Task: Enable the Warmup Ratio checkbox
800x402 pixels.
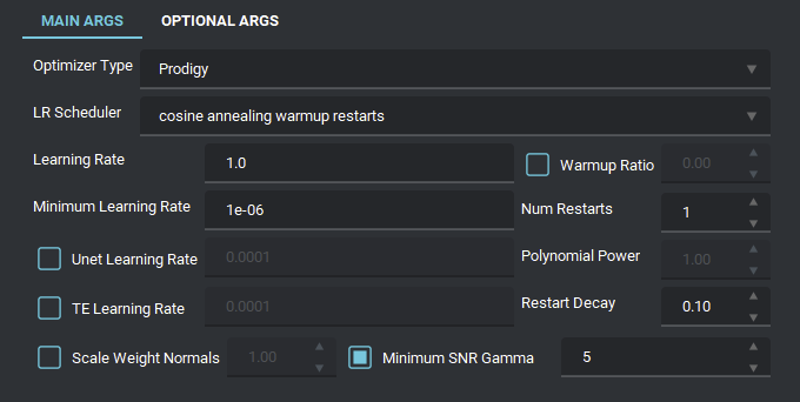Action: 538,165
